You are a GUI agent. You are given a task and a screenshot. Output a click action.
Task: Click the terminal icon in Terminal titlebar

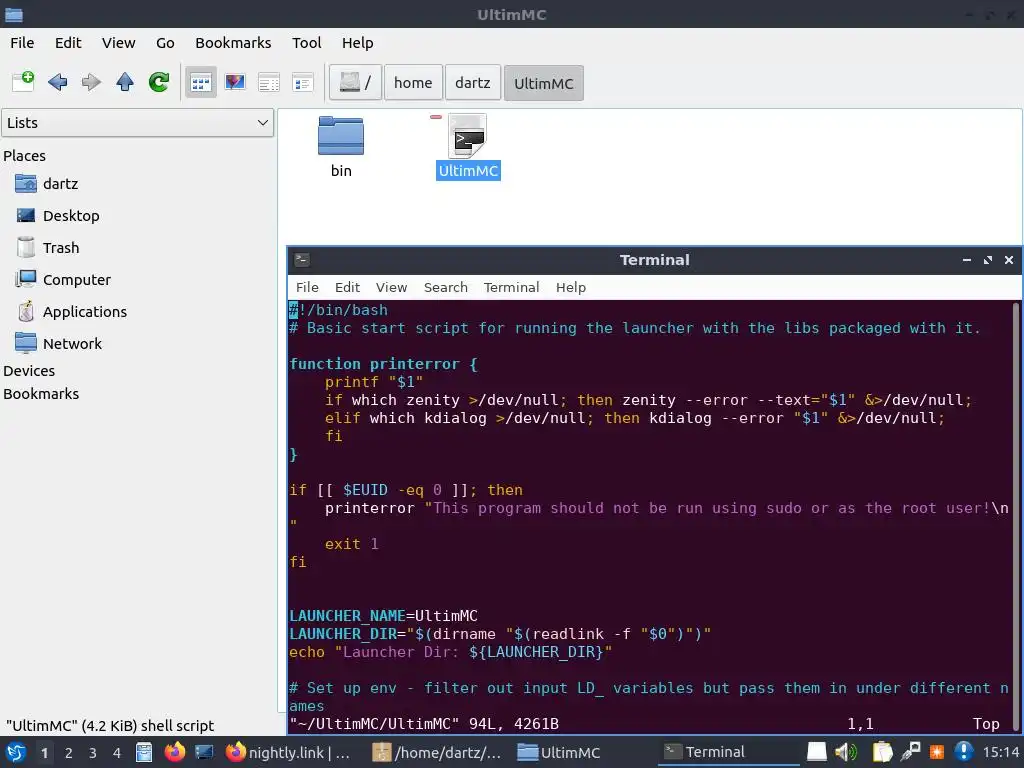(302, 260)
